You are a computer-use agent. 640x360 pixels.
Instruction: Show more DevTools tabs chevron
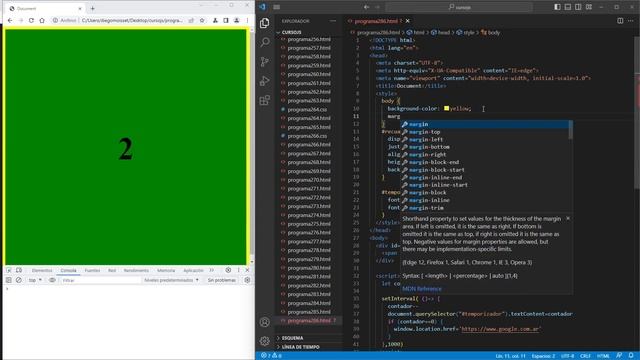click(x=211, y=270)
